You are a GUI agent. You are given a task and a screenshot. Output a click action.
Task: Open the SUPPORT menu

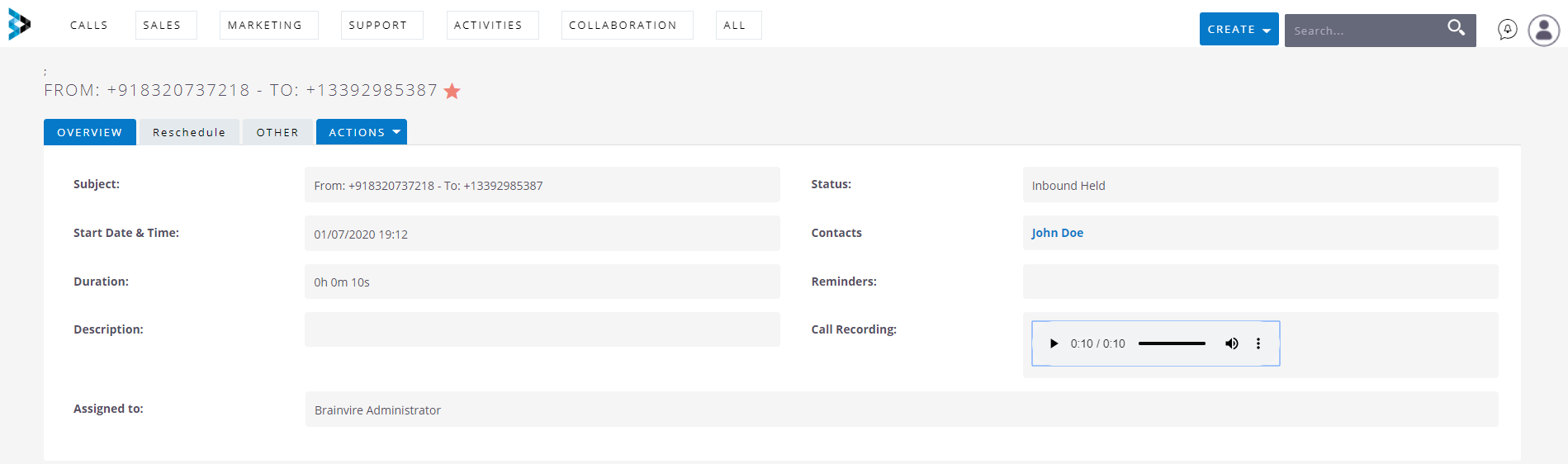pyautogui.click(x=381, y=26)
